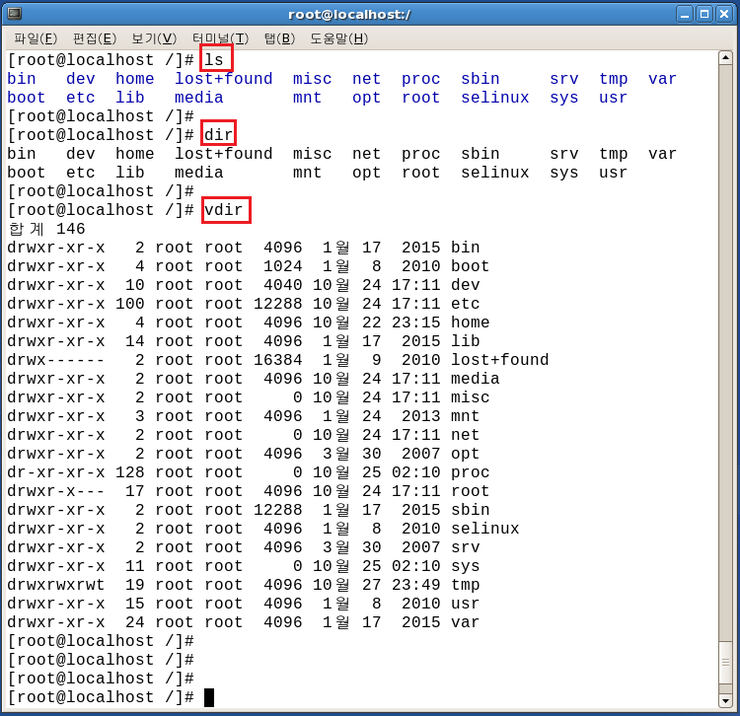
Task: Click the black 'usr' in dir output
Action: pyautogui.click(x=613, y=172)
